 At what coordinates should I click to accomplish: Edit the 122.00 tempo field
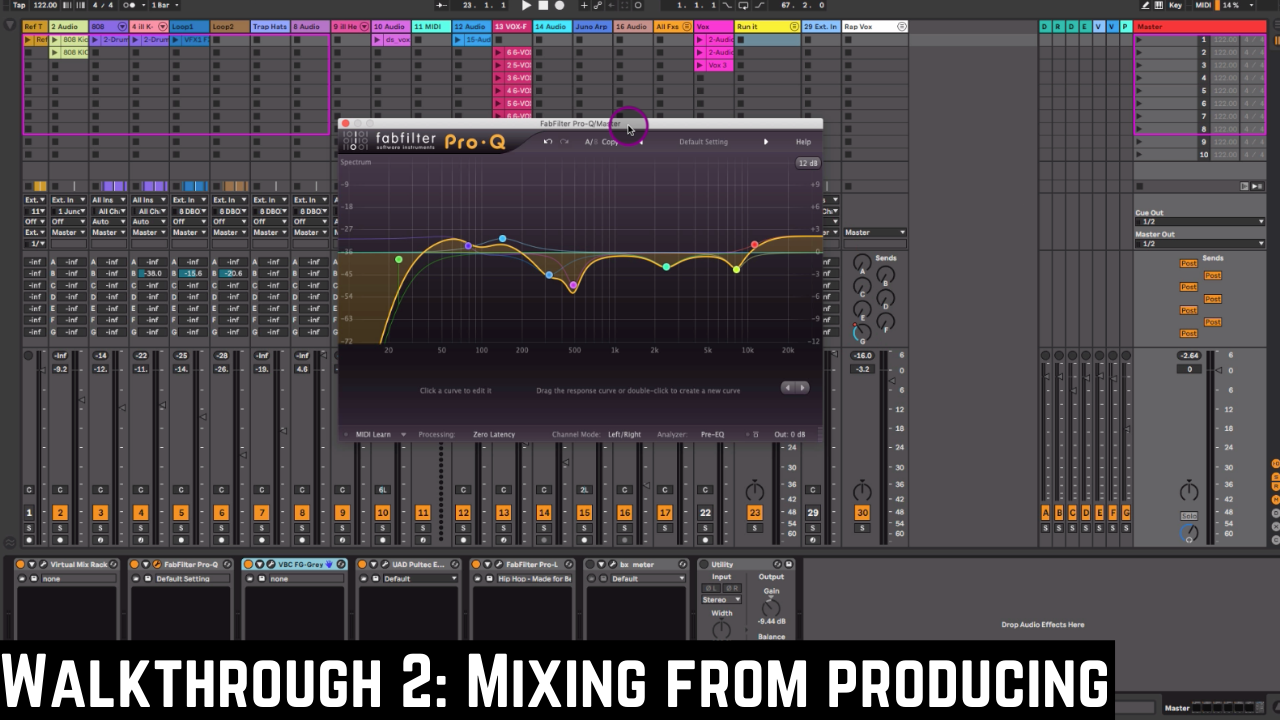(45, 5)
